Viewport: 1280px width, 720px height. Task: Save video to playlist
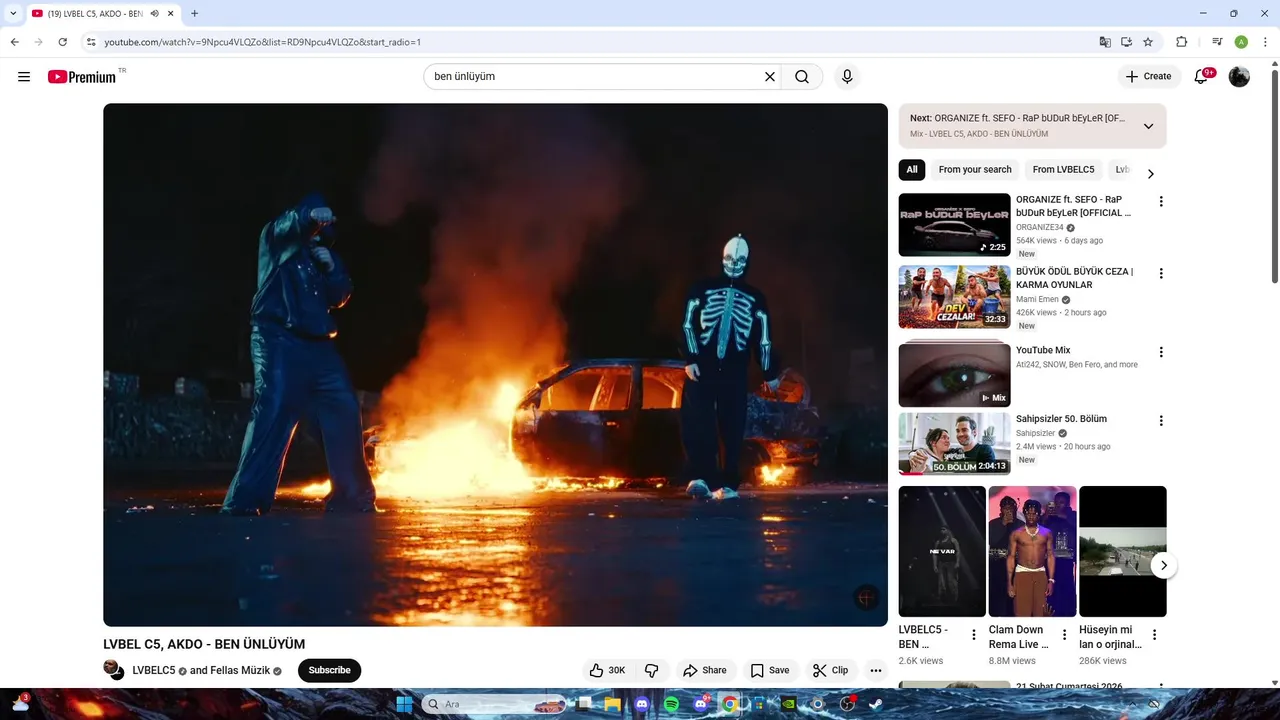[770, 670]
